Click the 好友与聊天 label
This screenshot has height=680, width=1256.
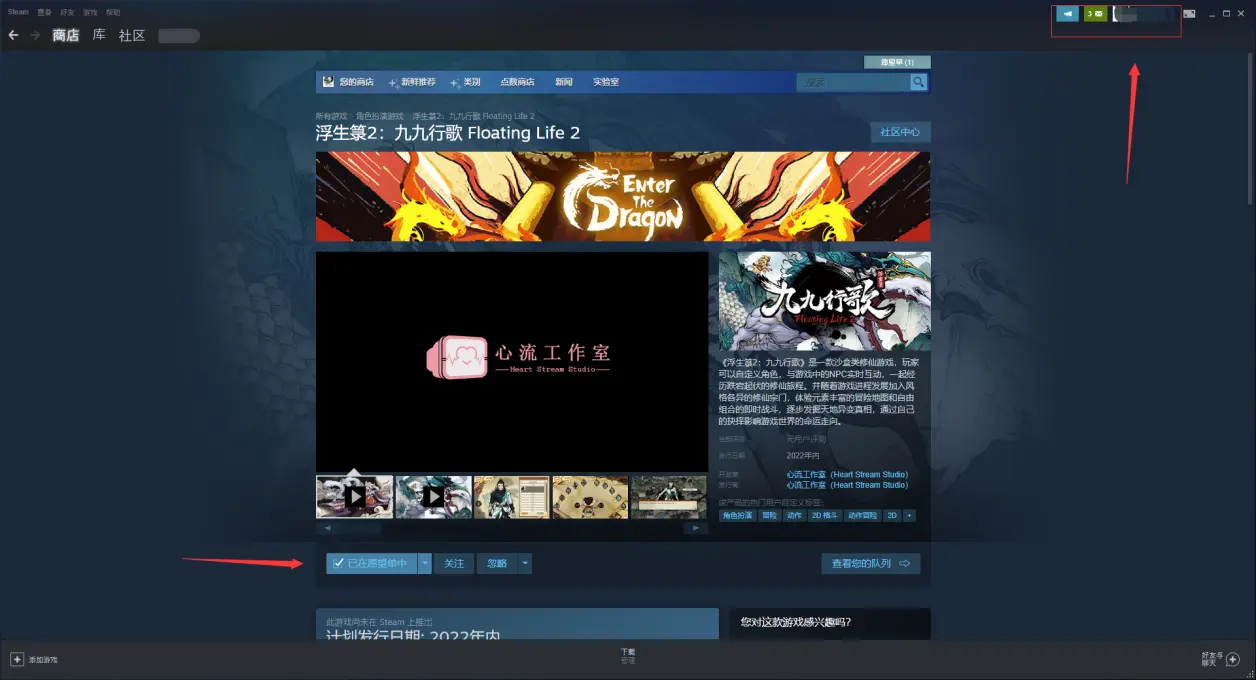coord(1211,660)
